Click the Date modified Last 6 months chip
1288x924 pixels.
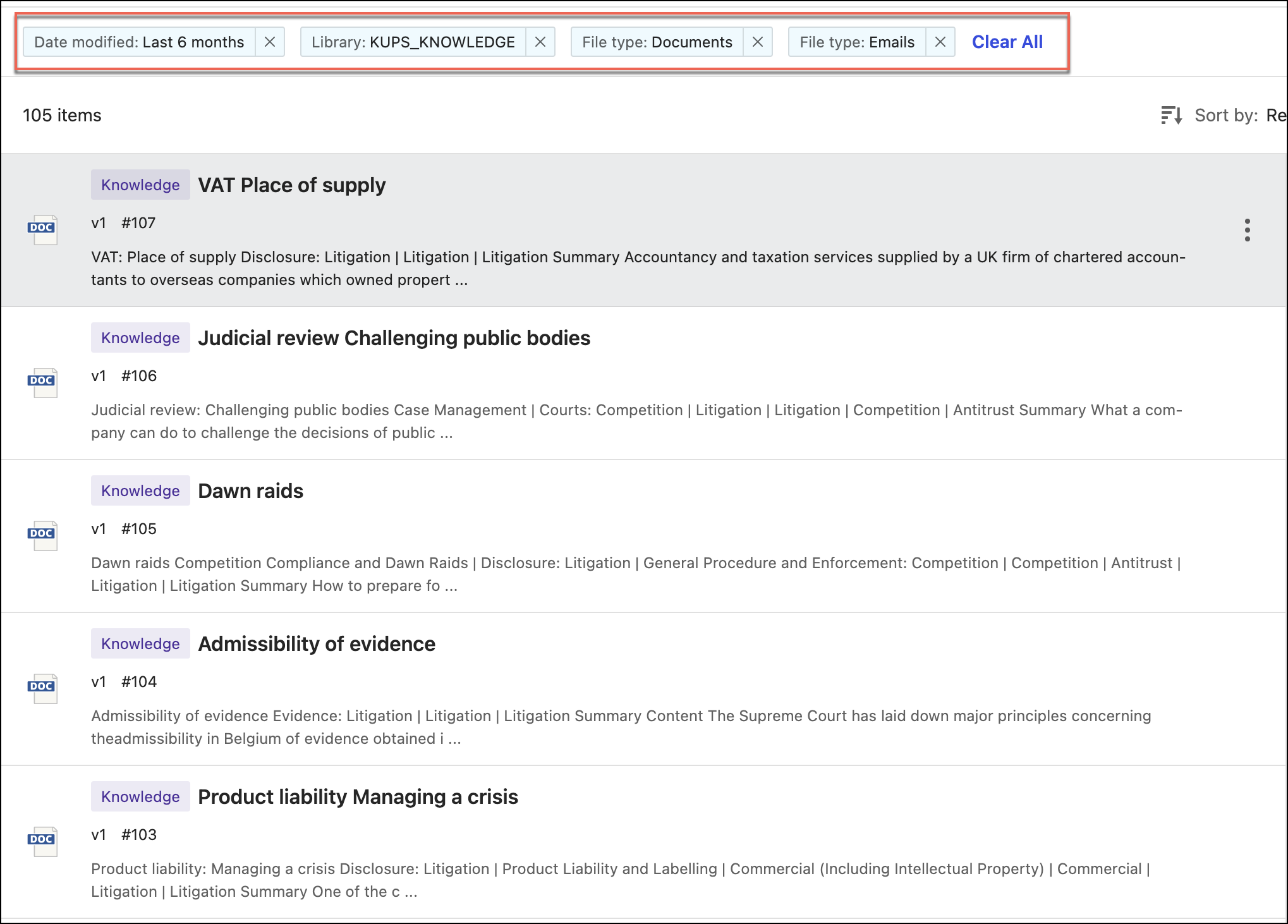pos(139,42)
